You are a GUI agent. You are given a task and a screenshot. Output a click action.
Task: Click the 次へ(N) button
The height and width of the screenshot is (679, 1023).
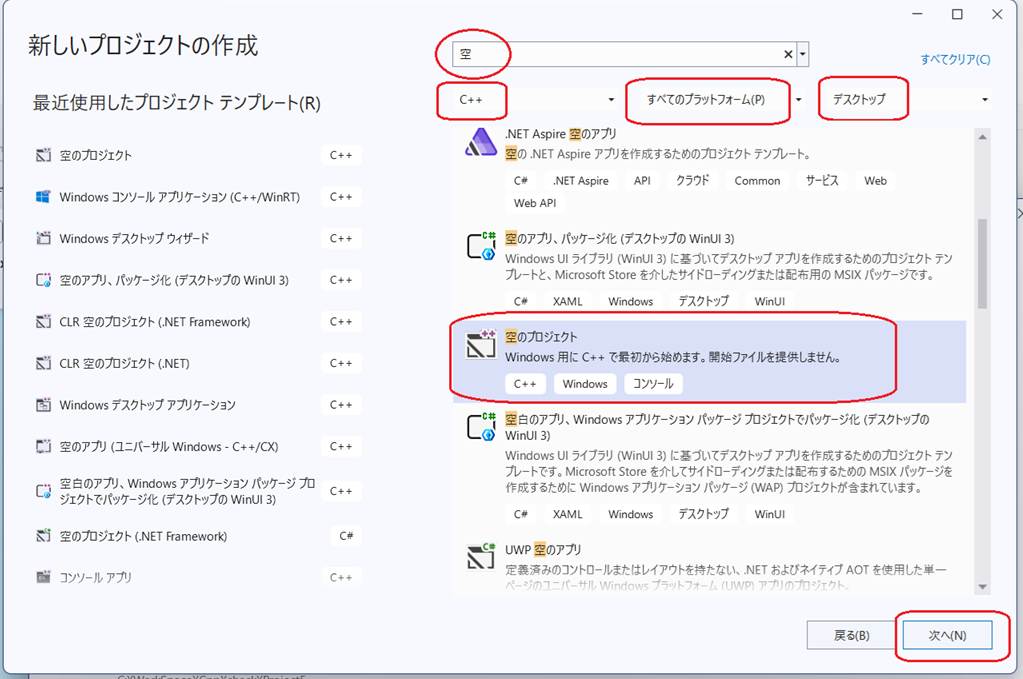(947, 635)
